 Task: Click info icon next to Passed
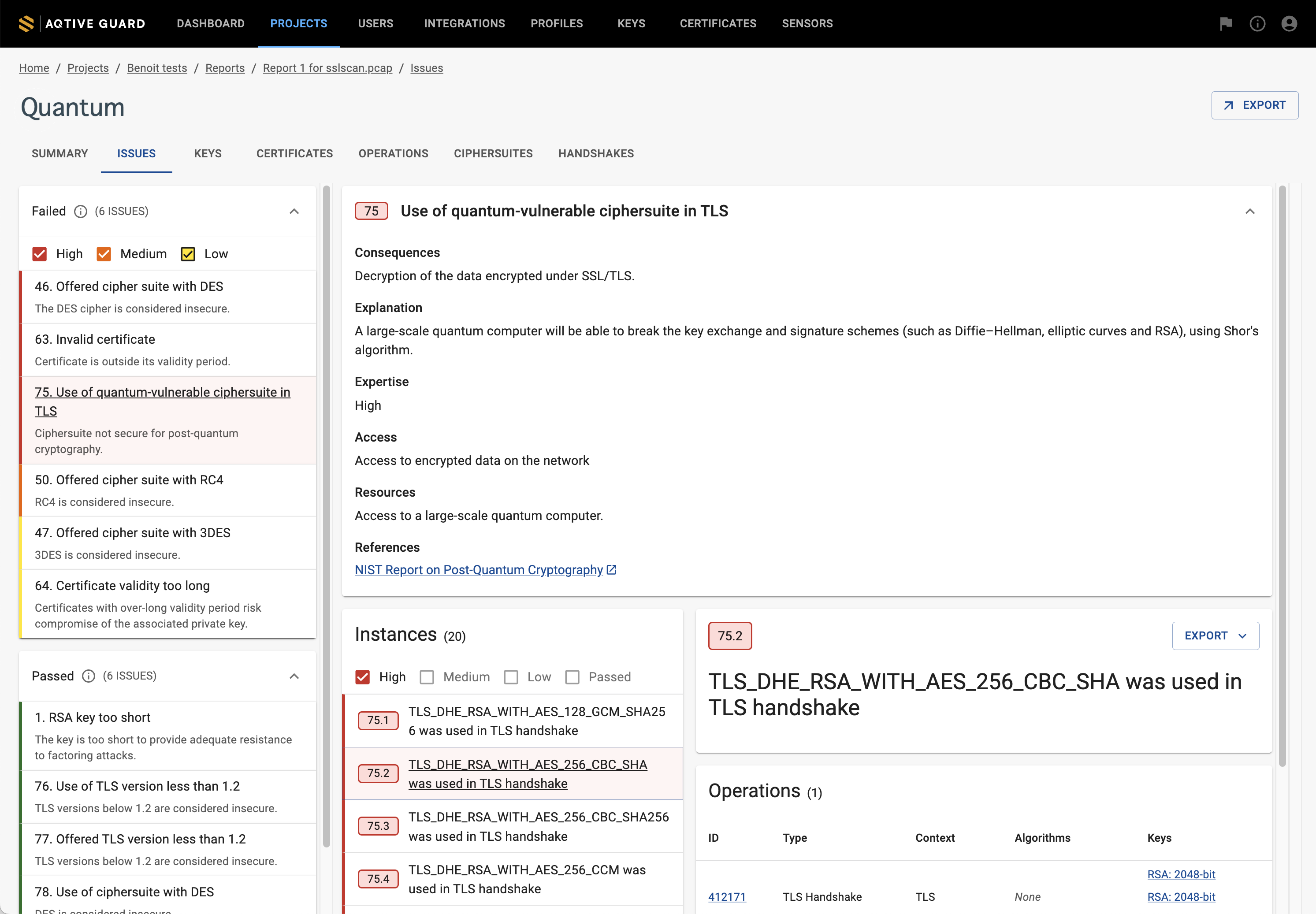(x=88, y=676)
